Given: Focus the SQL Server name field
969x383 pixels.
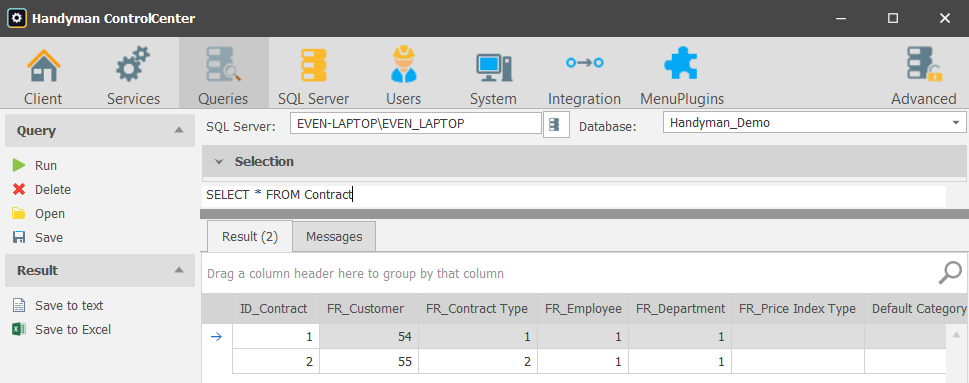Looking at the screenshot, I should [x=415, y=123].
